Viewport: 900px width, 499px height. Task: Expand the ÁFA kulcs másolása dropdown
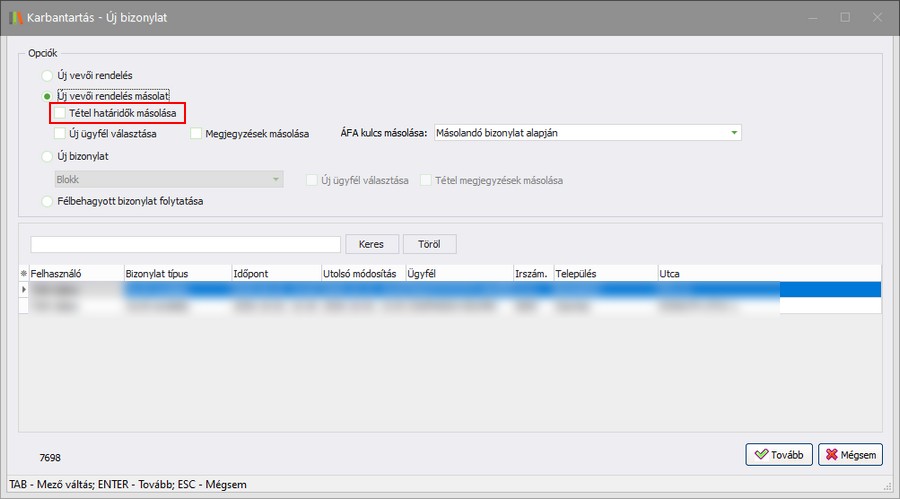click(x=734, y=133)
